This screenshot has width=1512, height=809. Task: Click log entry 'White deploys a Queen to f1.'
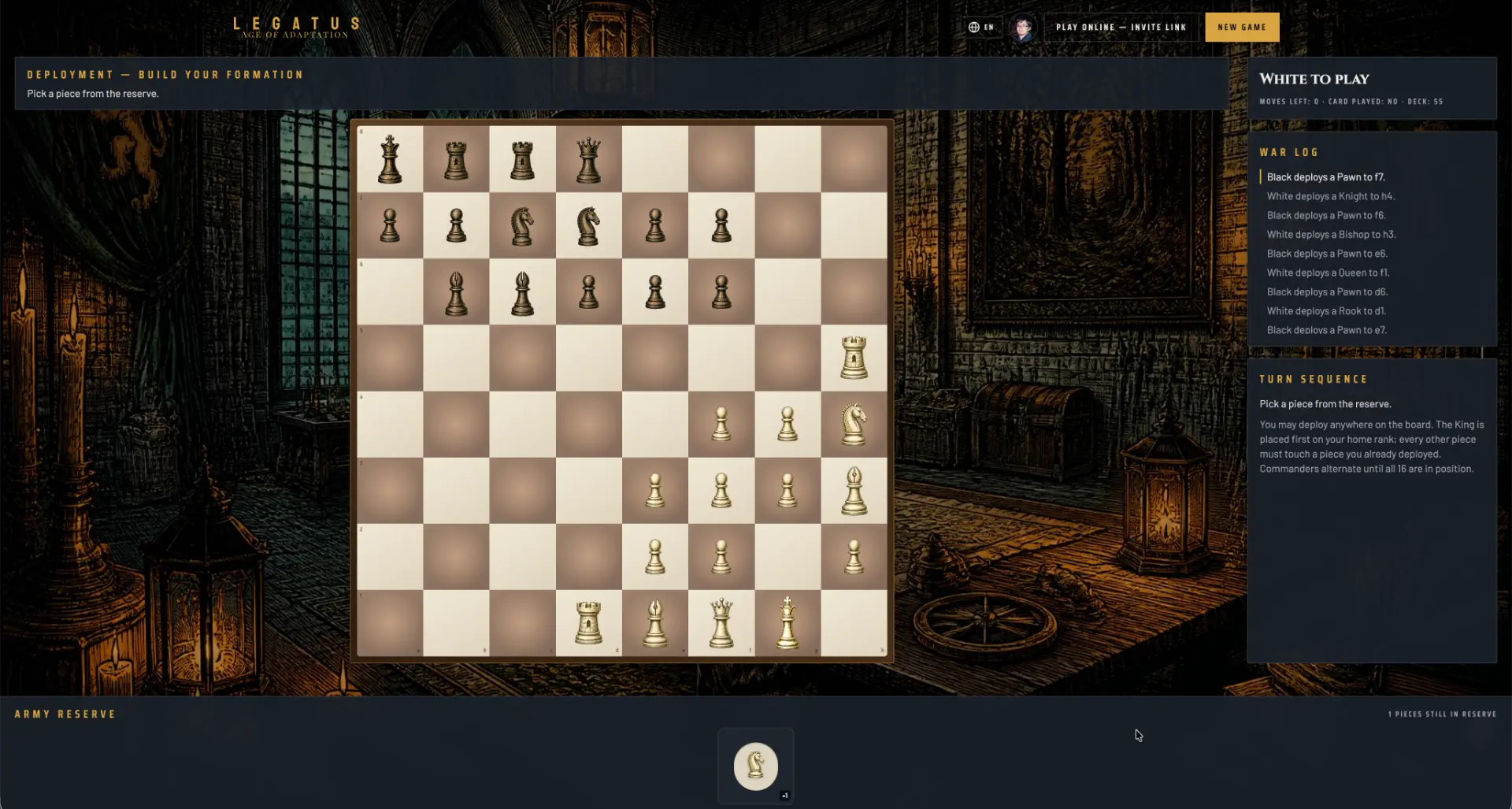coord(1329,273)
